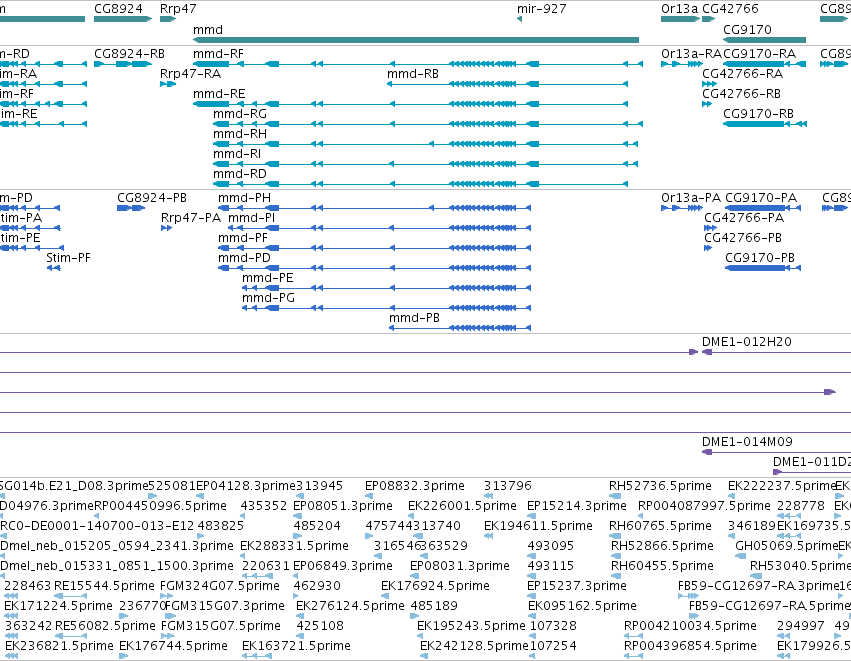Click the EP15237.3prime EST label
851x661 pixels.
577,586
